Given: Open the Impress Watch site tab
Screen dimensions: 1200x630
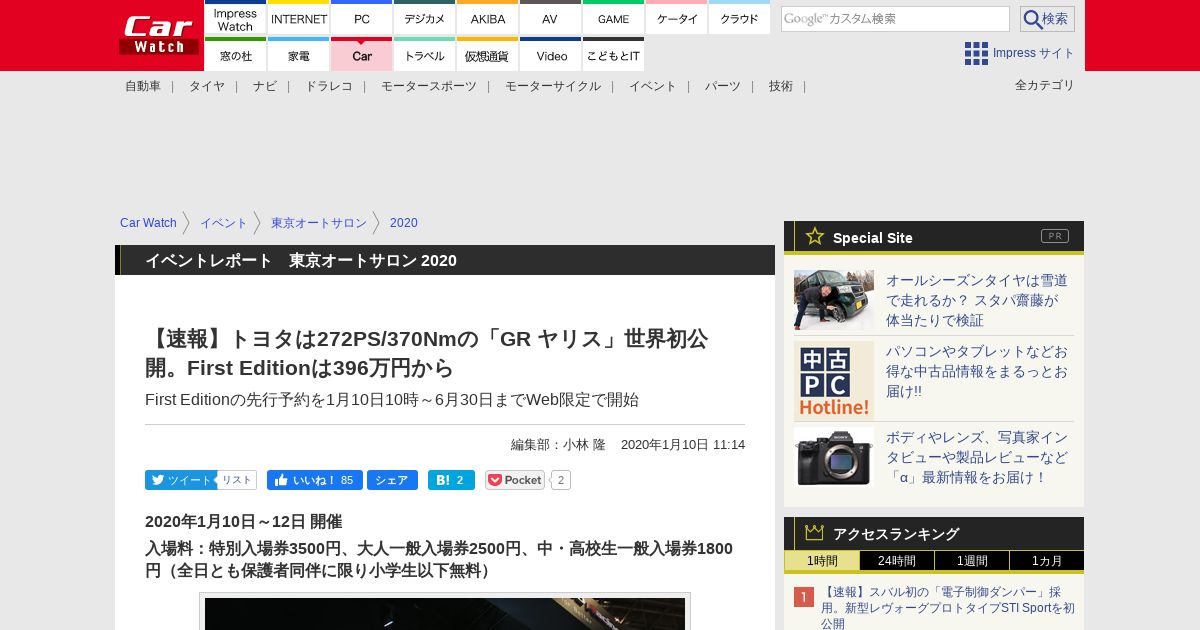Looking at the screenshot, I should pos(235,18).
